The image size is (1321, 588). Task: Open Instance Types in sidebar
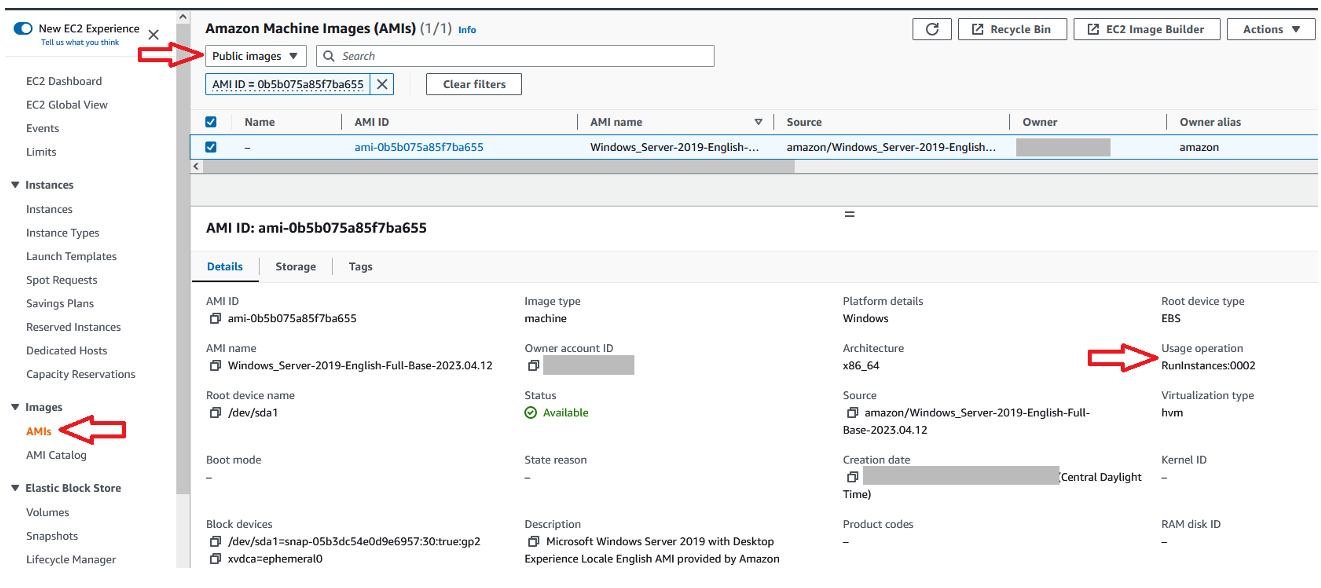[63, 233]
